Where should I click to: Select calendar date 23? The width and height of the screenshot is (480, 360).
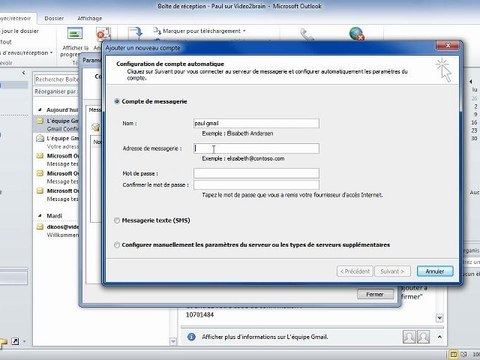pos(474,130)
